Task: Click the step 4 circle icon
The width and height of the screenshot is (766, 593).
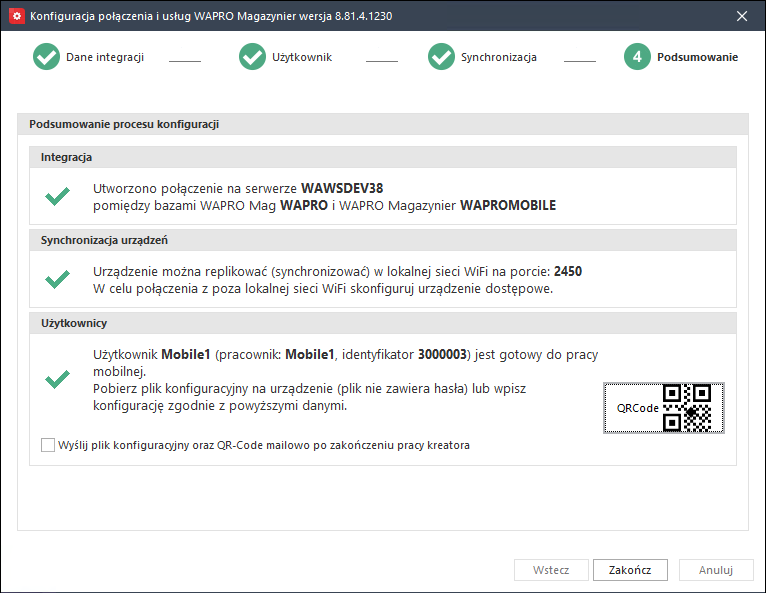Action: 638,57
